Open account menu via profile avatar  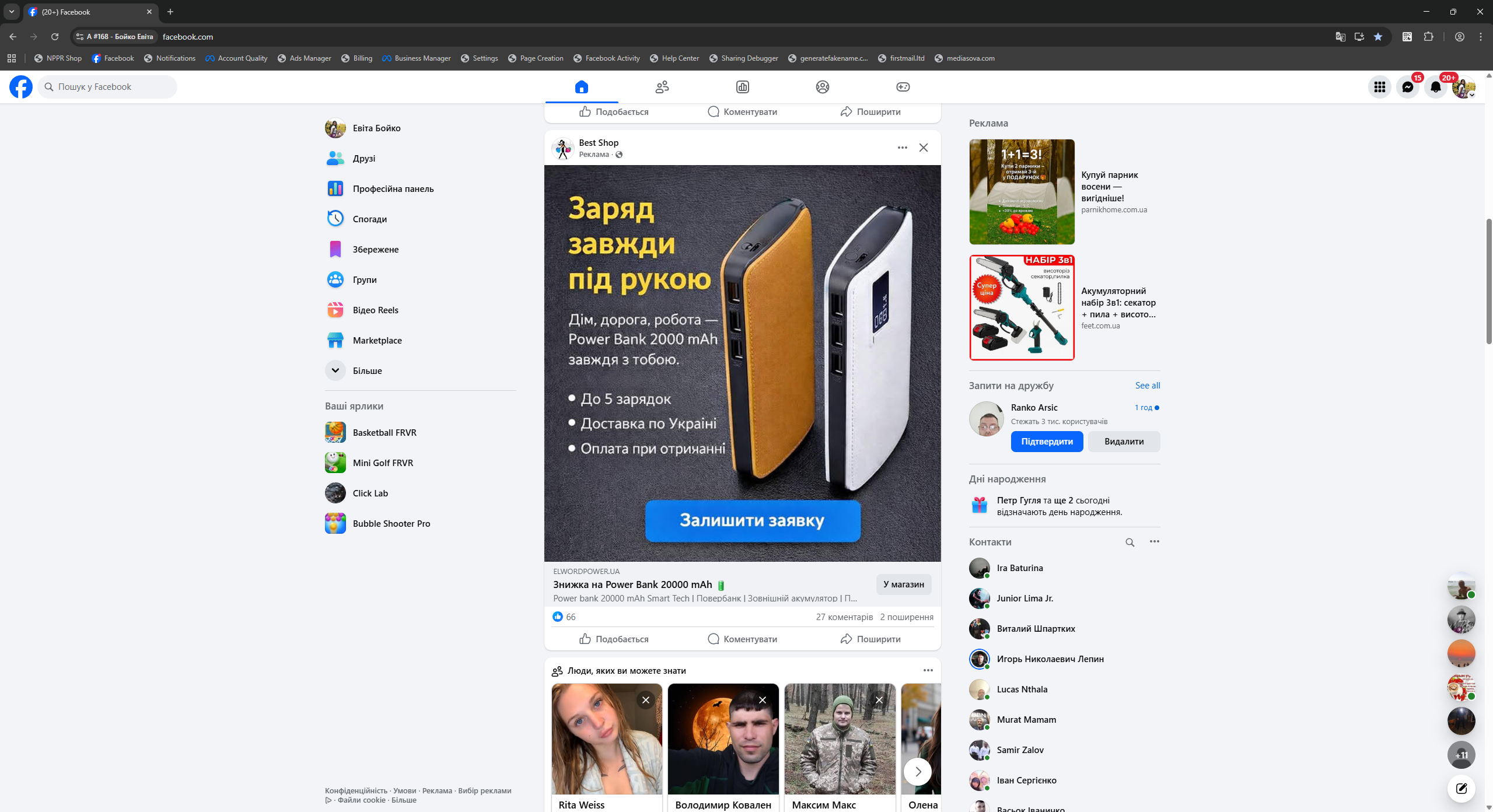point(1463,87)
